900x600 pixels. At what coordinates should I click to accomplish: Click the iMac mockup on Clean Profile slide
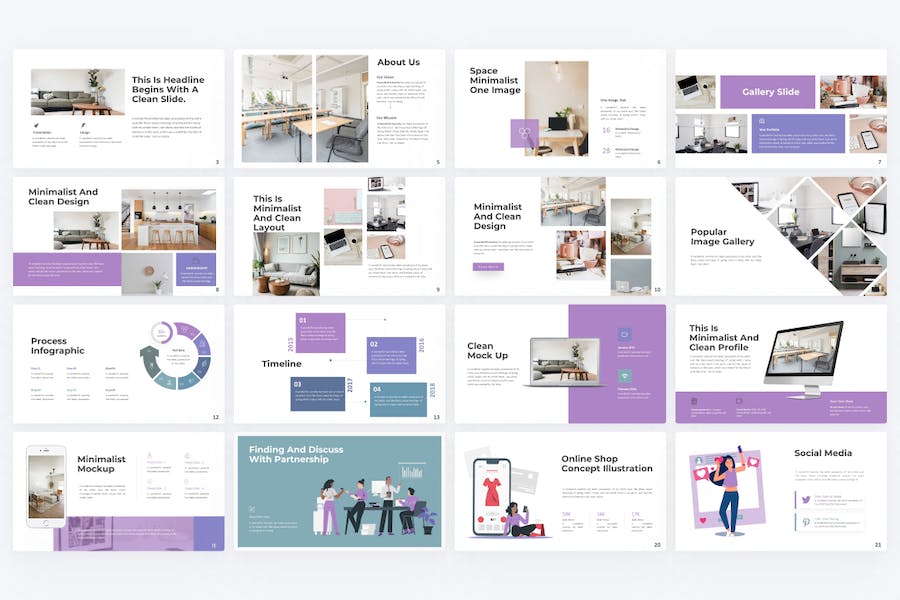pos(805,359)
